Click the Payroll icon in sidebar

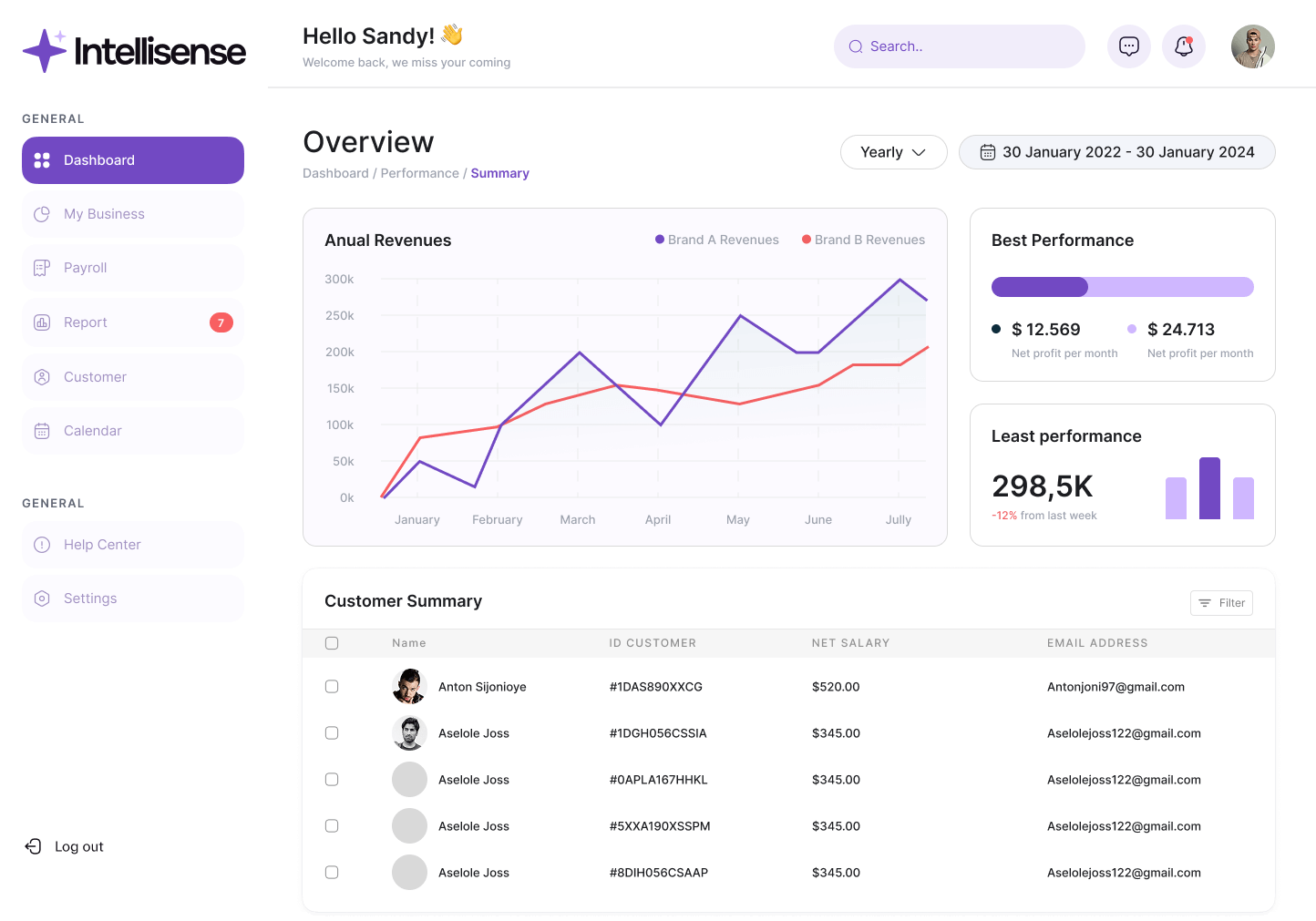tap(42, 268)
